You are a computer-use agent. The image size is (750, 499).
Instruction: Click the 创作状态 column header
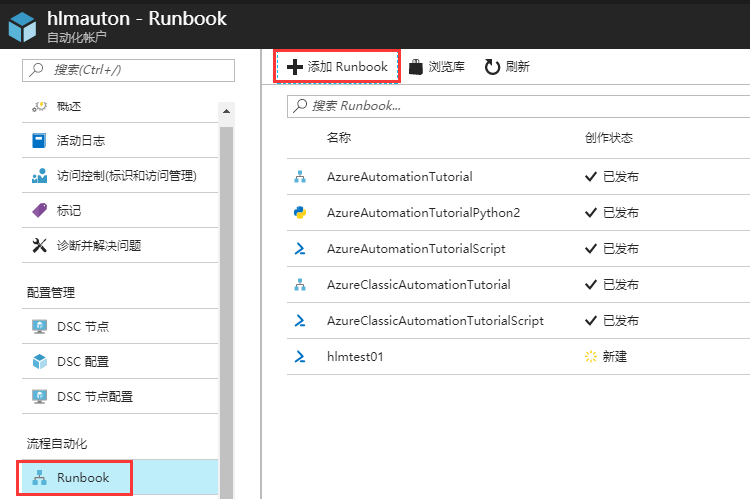click(608, 138)
